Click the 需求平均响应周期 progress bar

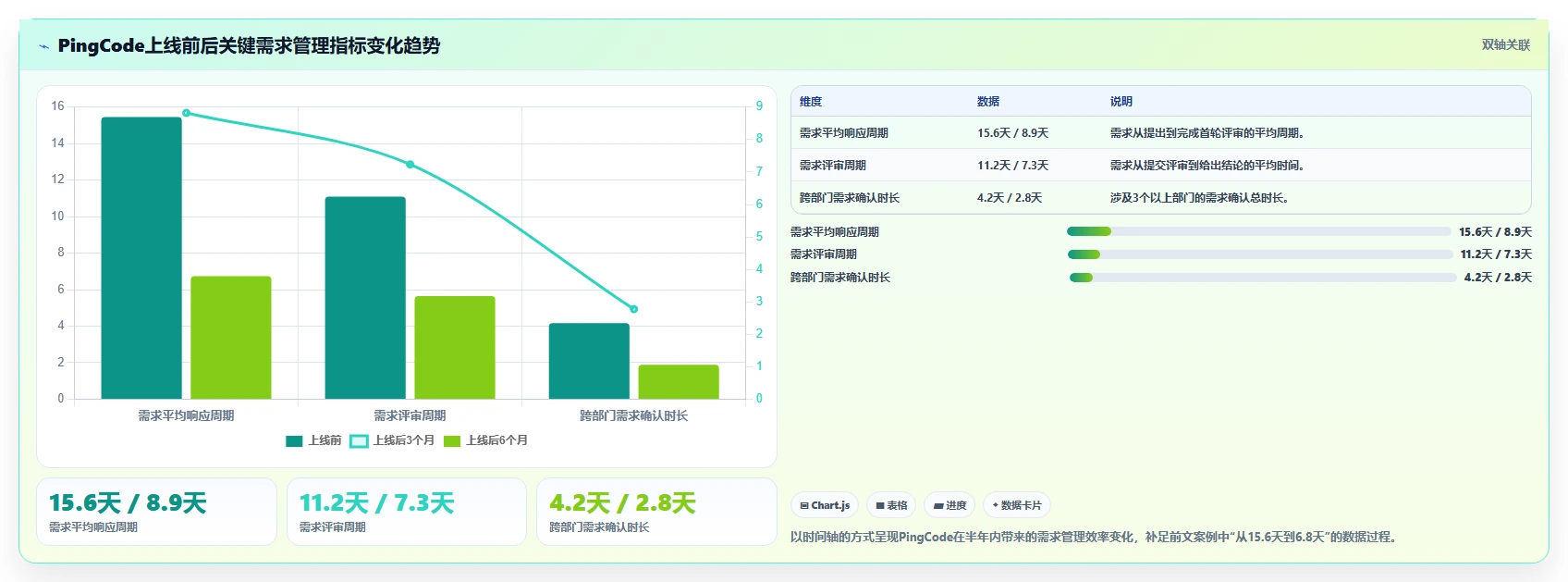[x=1259, y=231]
